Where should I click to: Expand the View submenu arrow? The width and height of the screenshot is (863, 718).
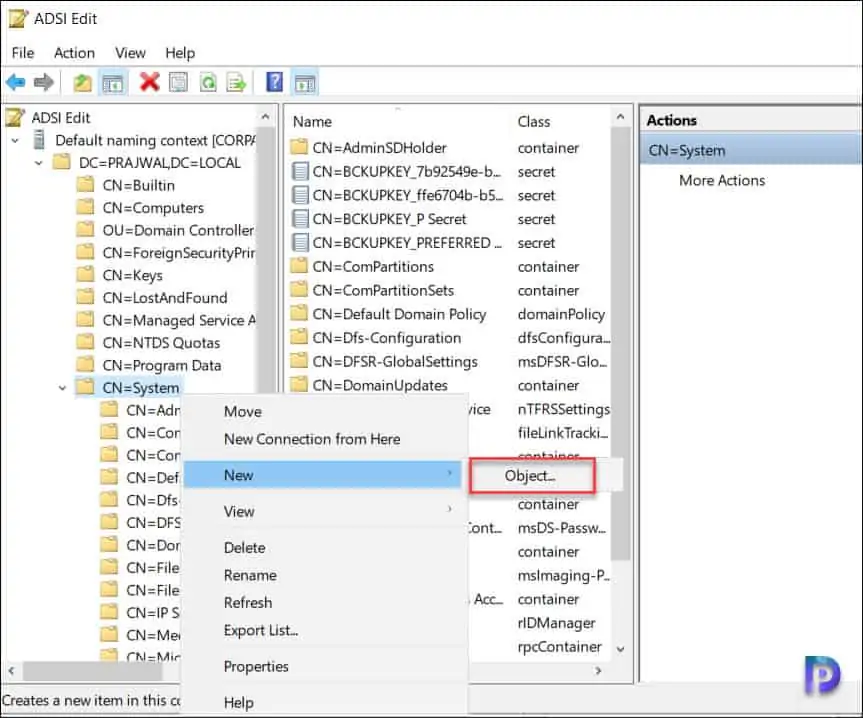(450, 509)
